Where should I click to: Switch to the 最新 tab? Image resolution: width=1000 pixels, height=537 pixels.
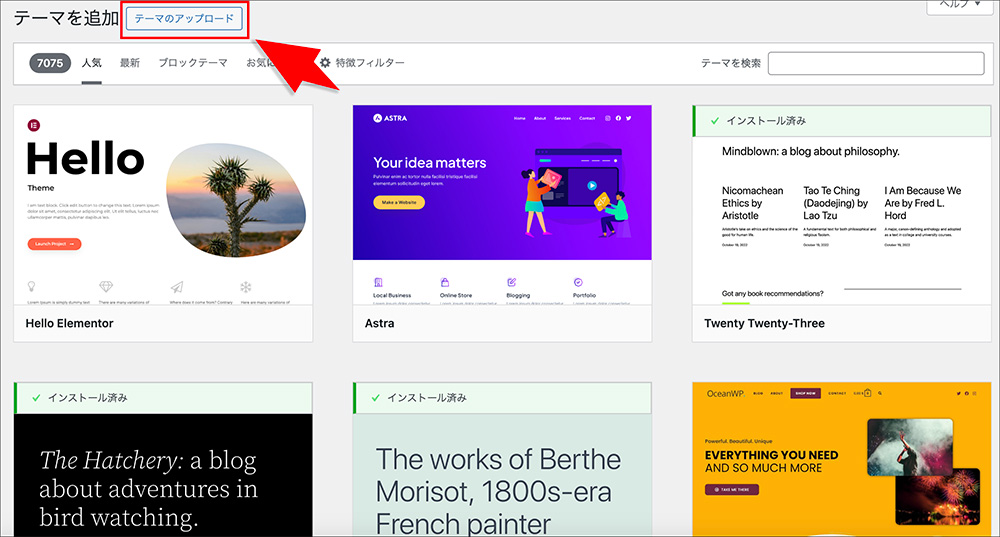pos(130,63)
